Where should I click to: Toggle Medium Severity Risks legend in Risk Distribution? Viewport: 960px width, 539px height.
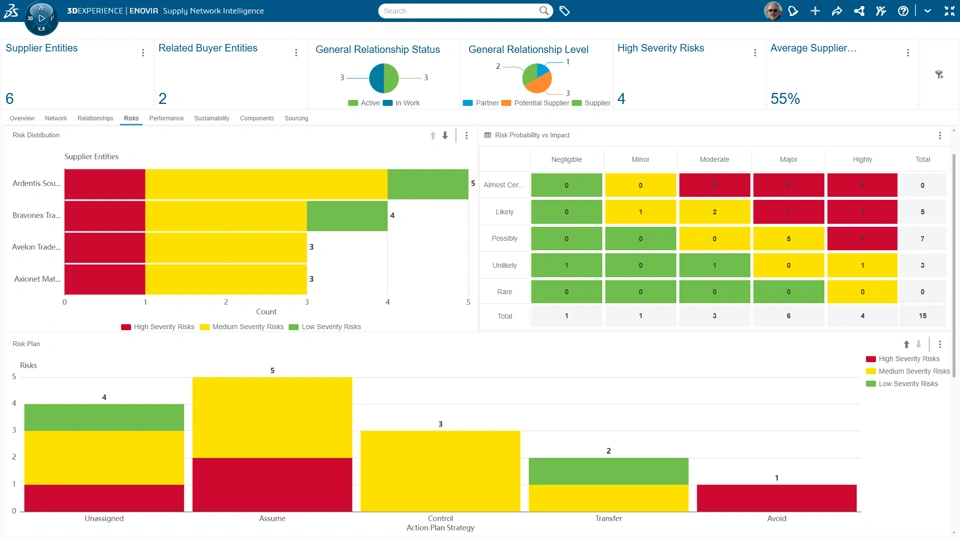(x=242, y=327)
